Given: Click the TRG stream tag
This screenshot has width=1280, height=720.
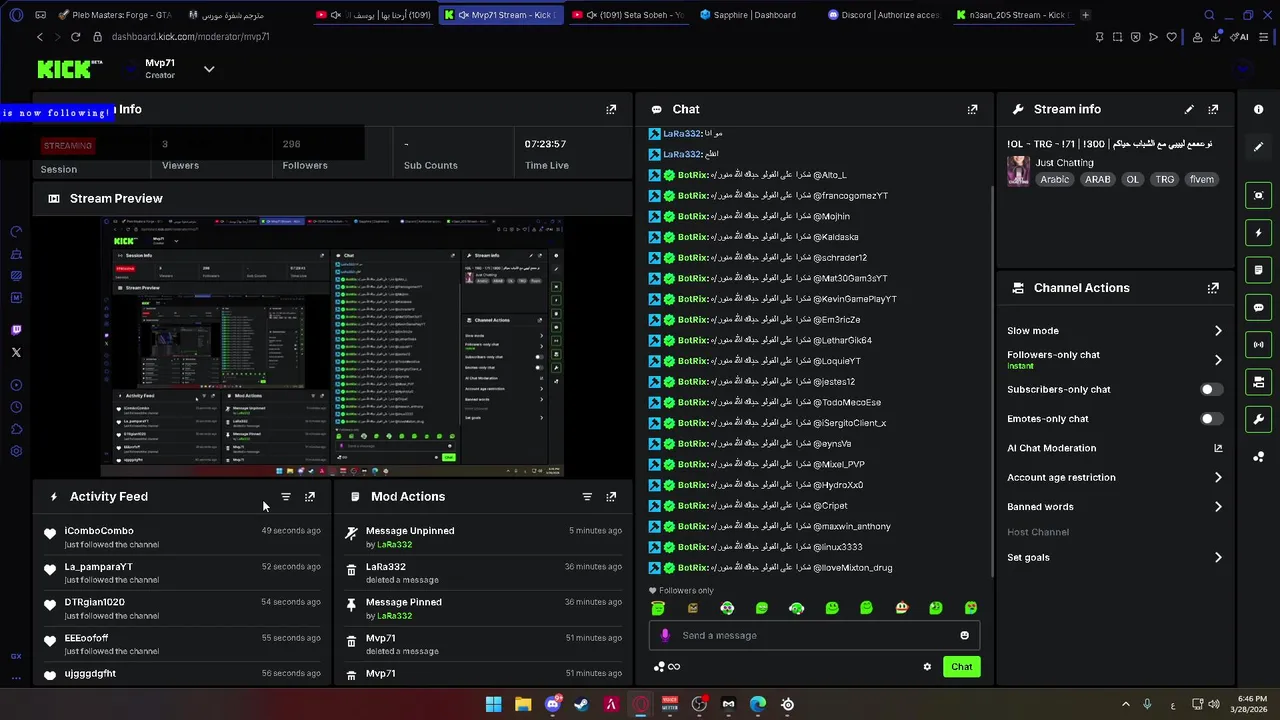Looking at the screenshot, I should pyautogui.click(x=1164, y=180).
